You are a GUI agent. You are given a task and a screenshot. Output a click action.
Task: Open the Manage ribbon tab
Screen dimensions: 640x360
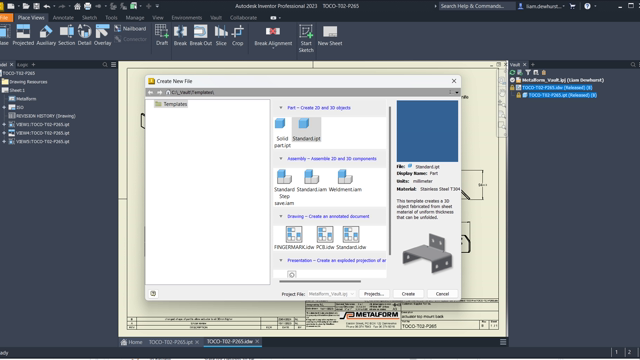[x=135, y=18]
